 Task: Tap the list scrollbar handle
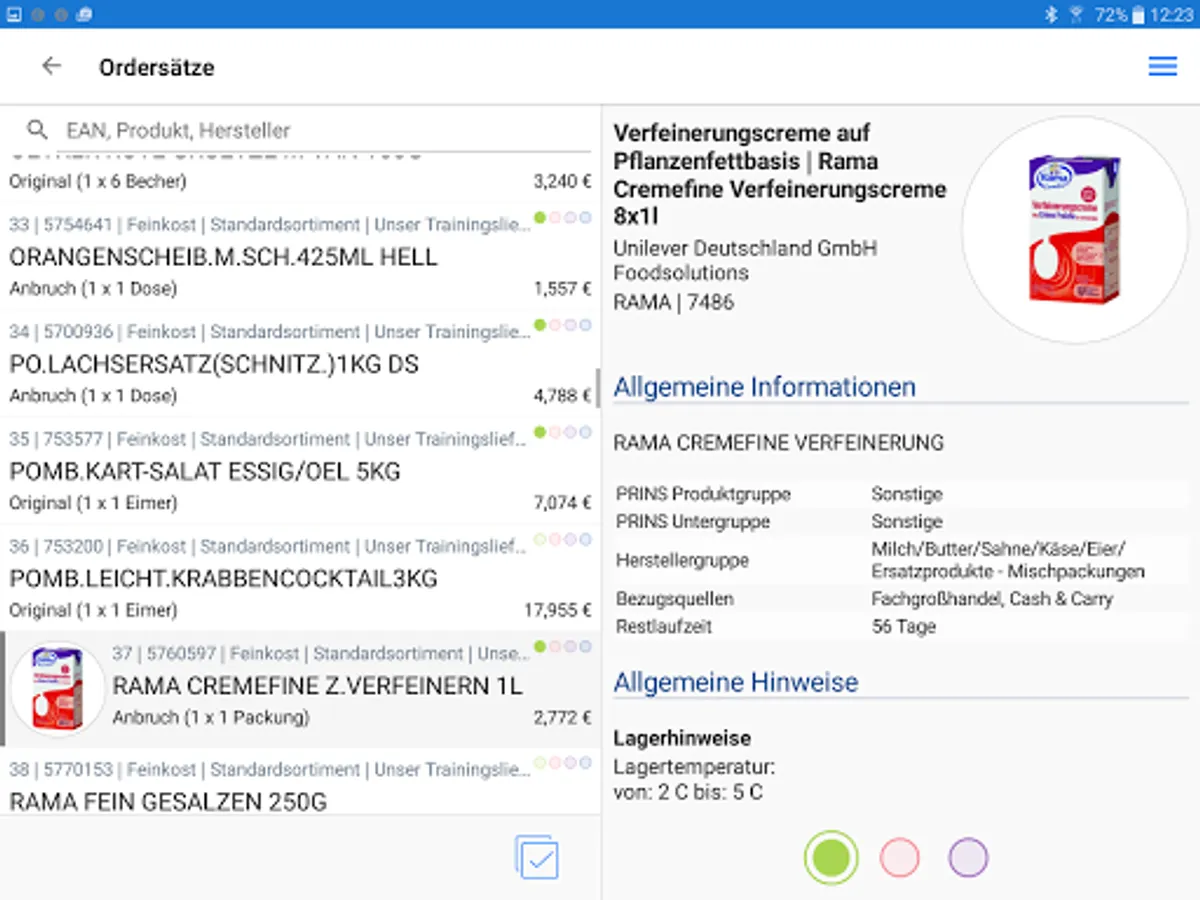click(598, 388)
